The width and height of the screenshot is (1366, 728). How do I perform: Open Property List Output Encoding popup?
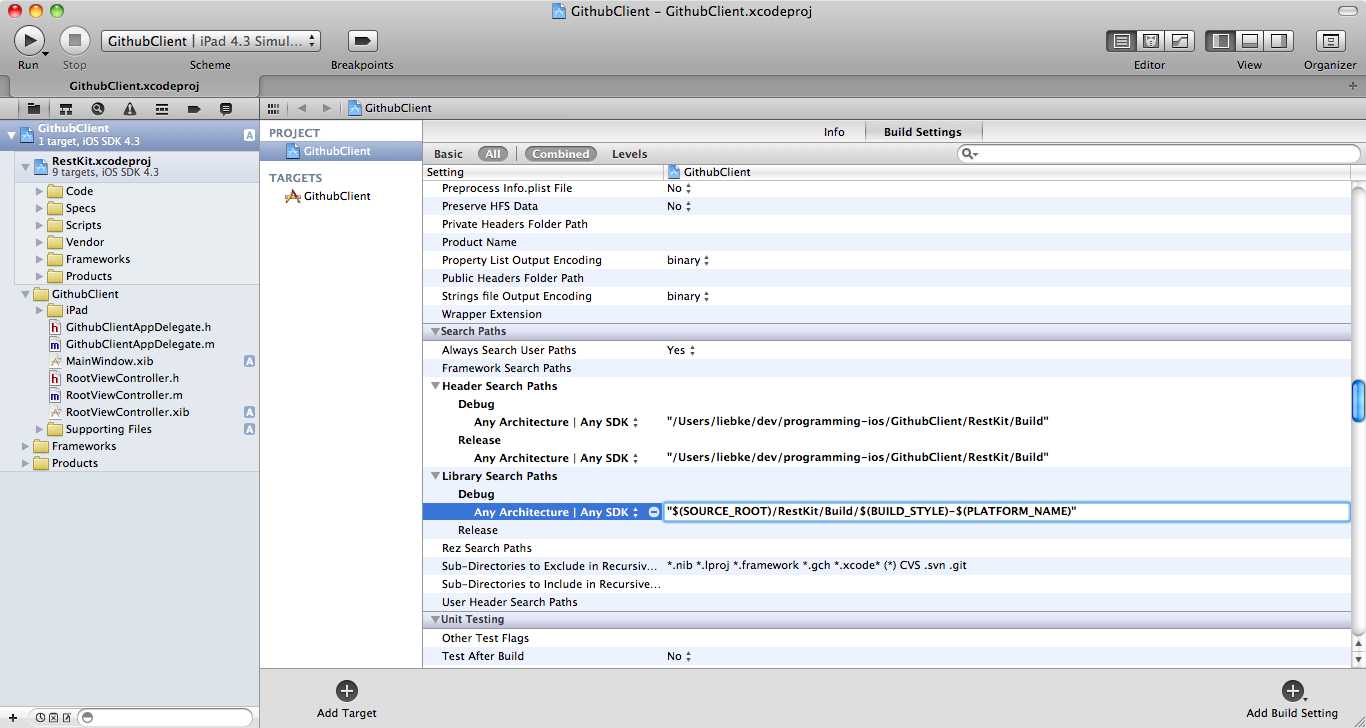point(688,260)
